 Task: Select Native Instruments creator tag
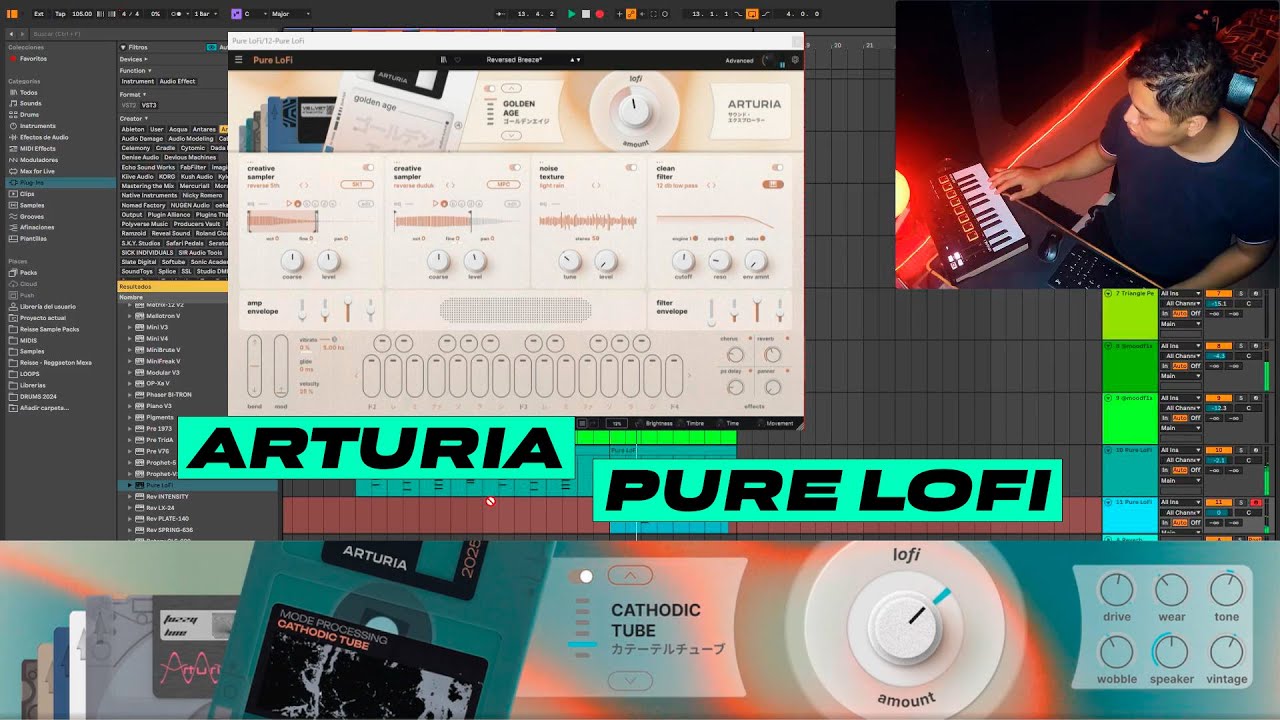pos(149,195)
